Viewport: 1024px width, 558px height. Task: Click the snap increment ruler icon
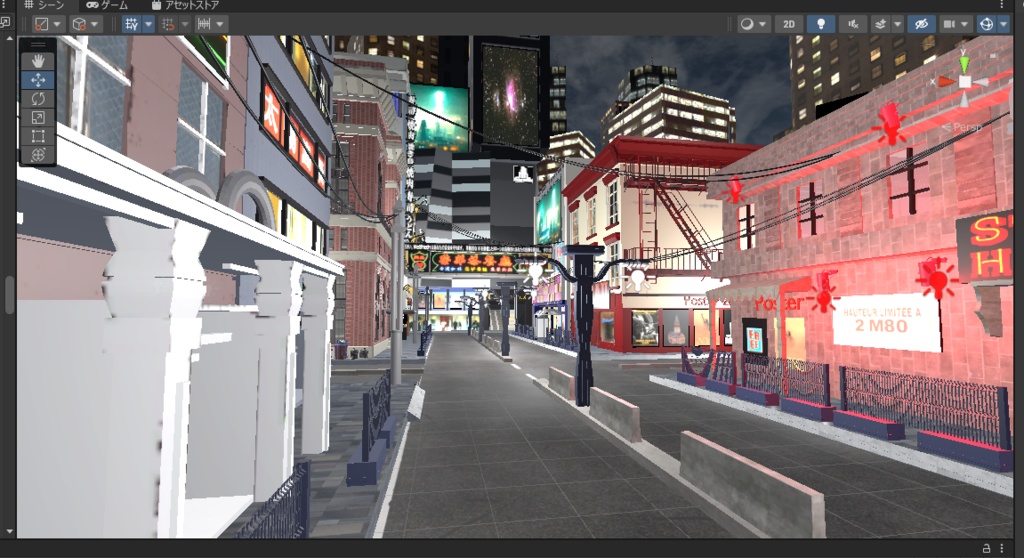click(x=204, y=24)
